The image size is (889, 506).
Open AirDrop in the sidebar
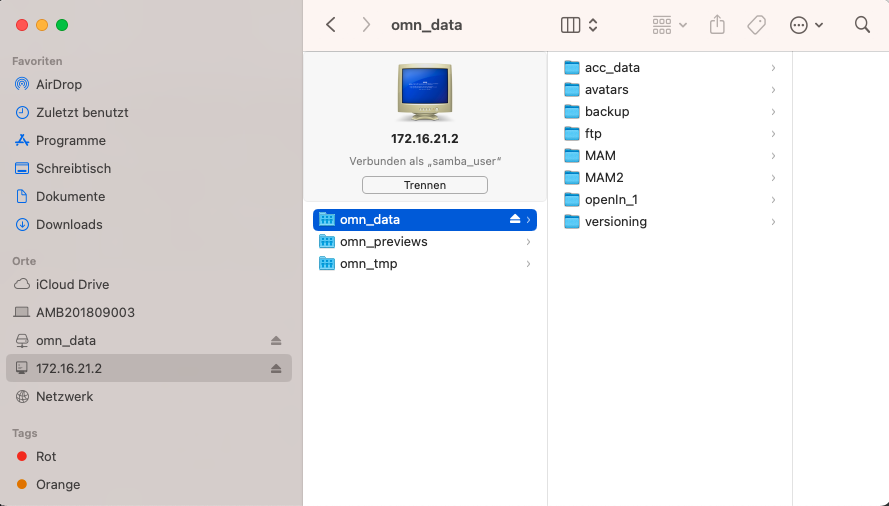150,85
